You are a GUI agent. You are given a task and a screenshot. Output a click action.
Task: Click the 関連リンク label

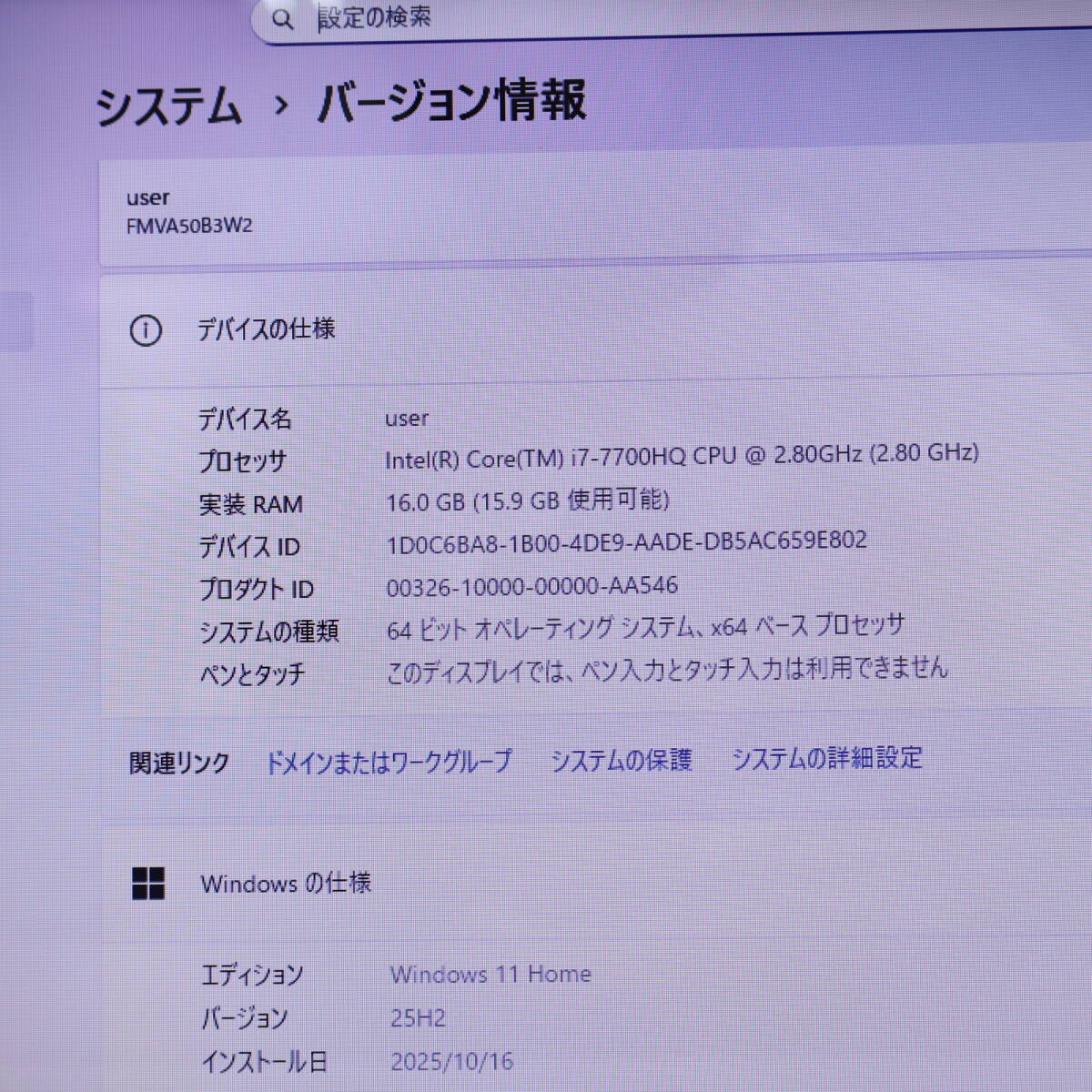(x=179, y=763)
